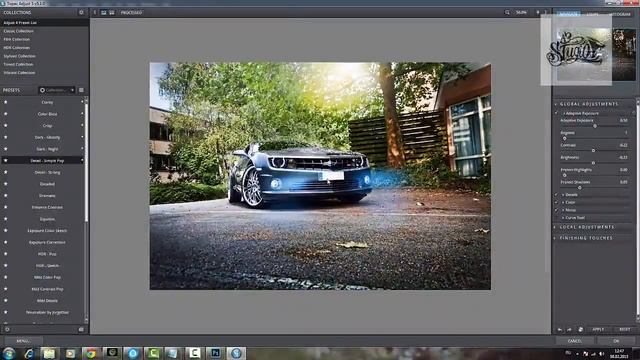Toggle favorite star for Crisp preset
This screenshot has width=640, height=360.
click(5, 126)
